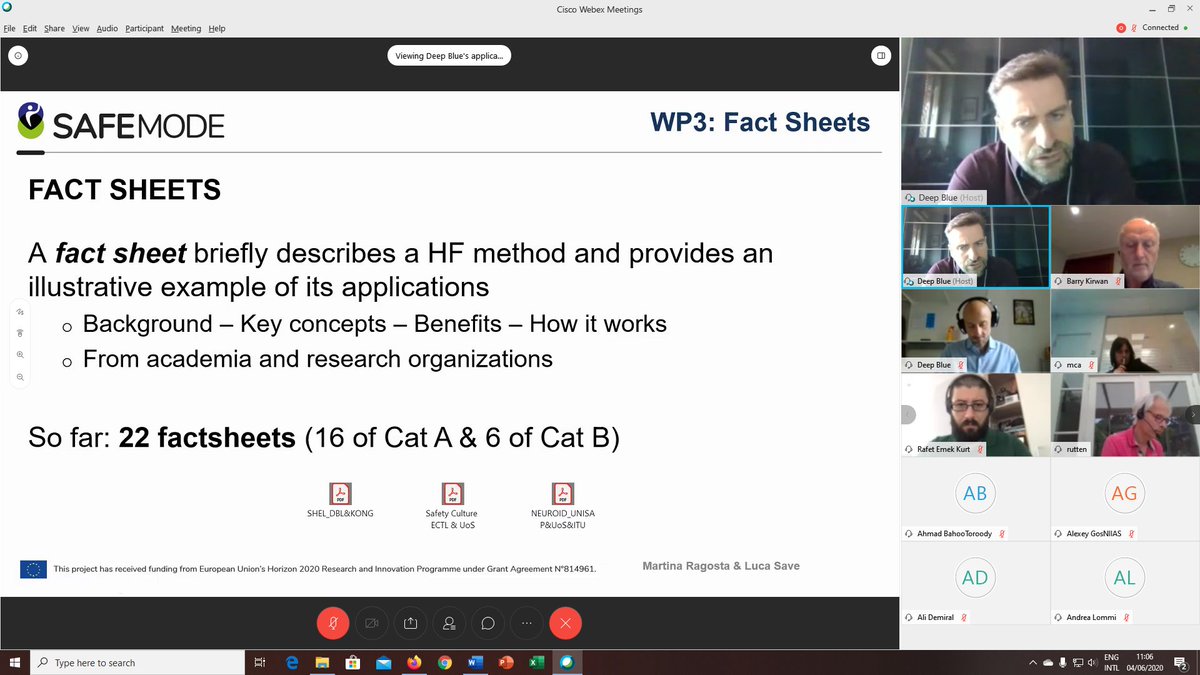Screen dimensions: 1200x675
Task: Select the active speaker Deep Blue video
Action: (1050, 121)
